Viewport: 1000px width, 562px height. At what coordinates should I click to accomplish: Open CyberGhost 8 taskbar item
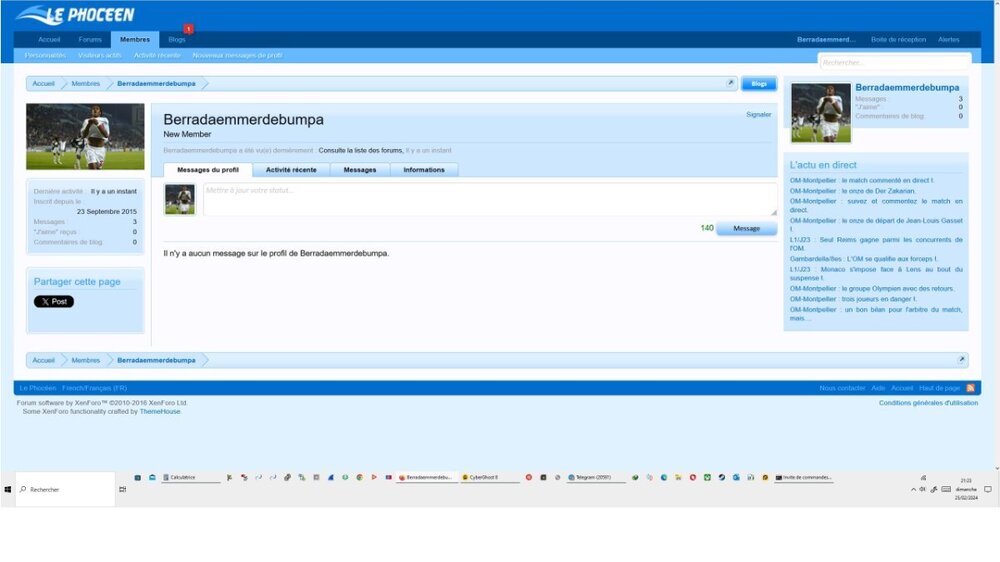click(489, 478)
